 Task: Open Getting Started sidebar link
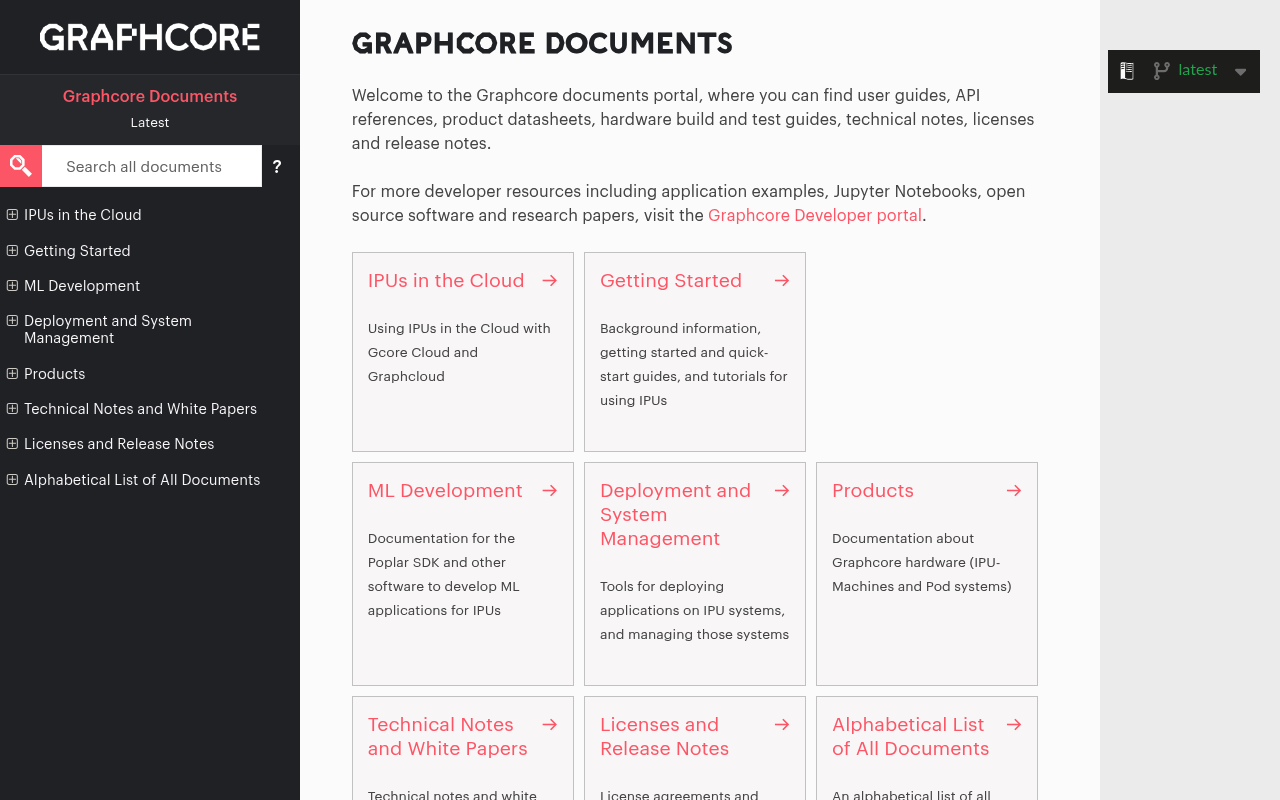(77, 251)
